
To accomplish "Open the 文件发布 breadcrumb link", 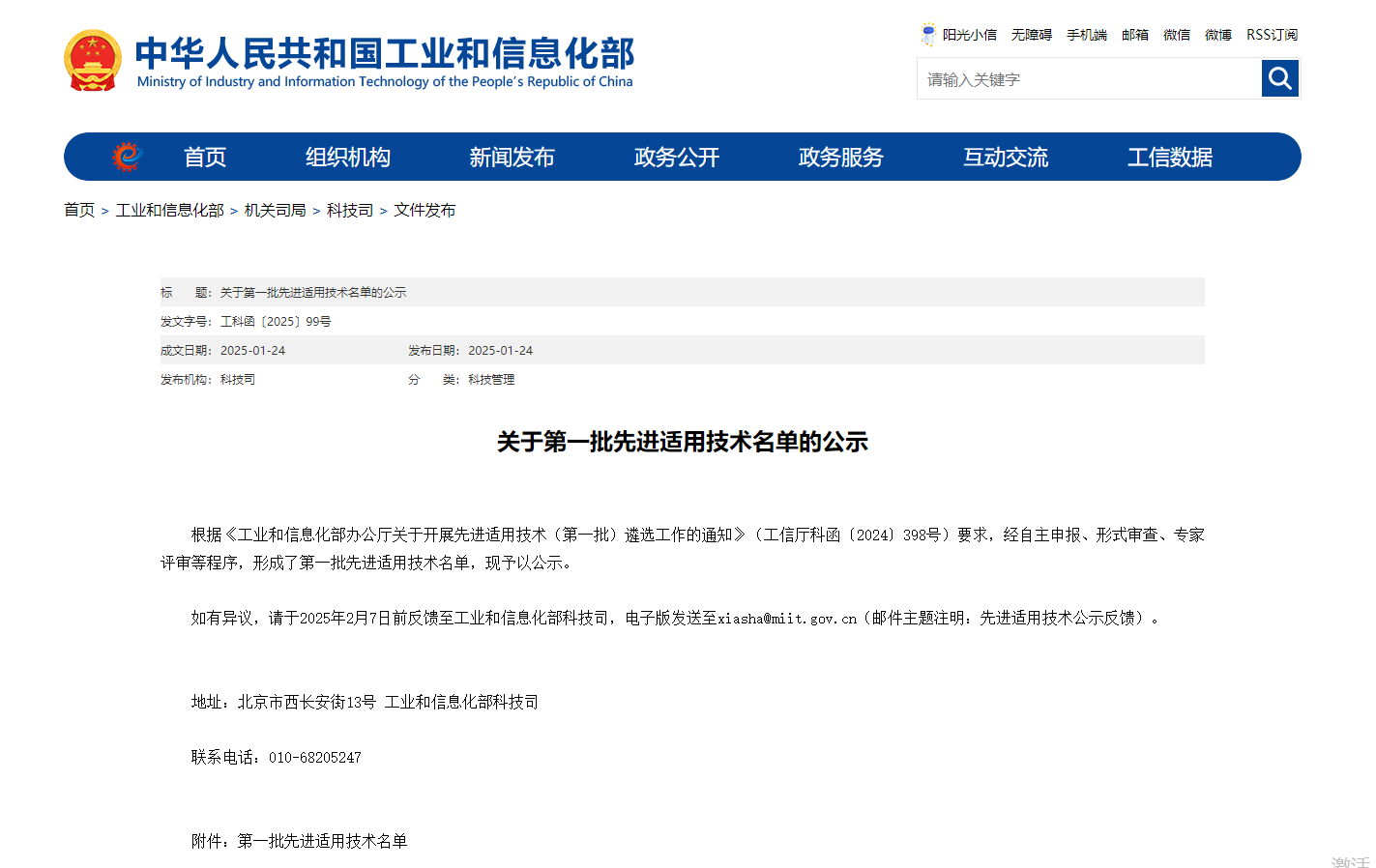I will [x=424, y=211].
